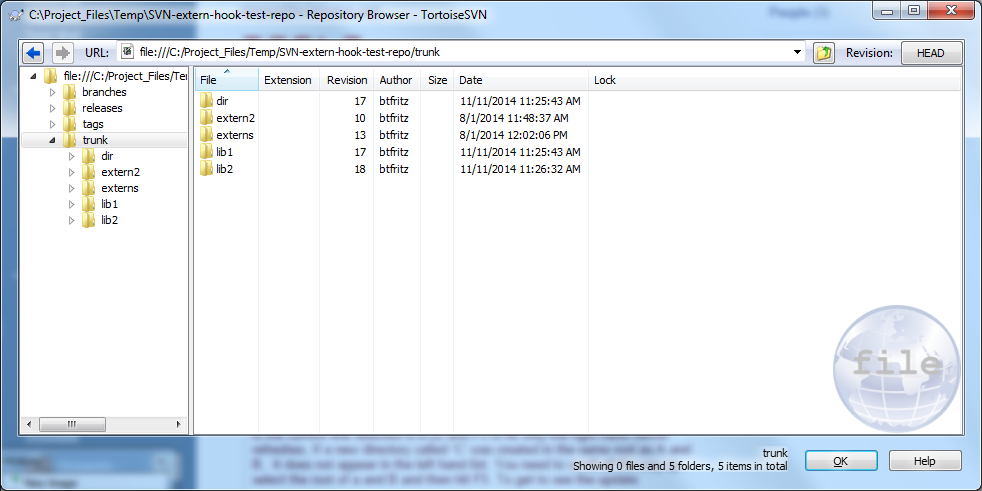The image size is (982, 491).
Task: Click the HEAD revision button
Action: (x=931, y=53)
